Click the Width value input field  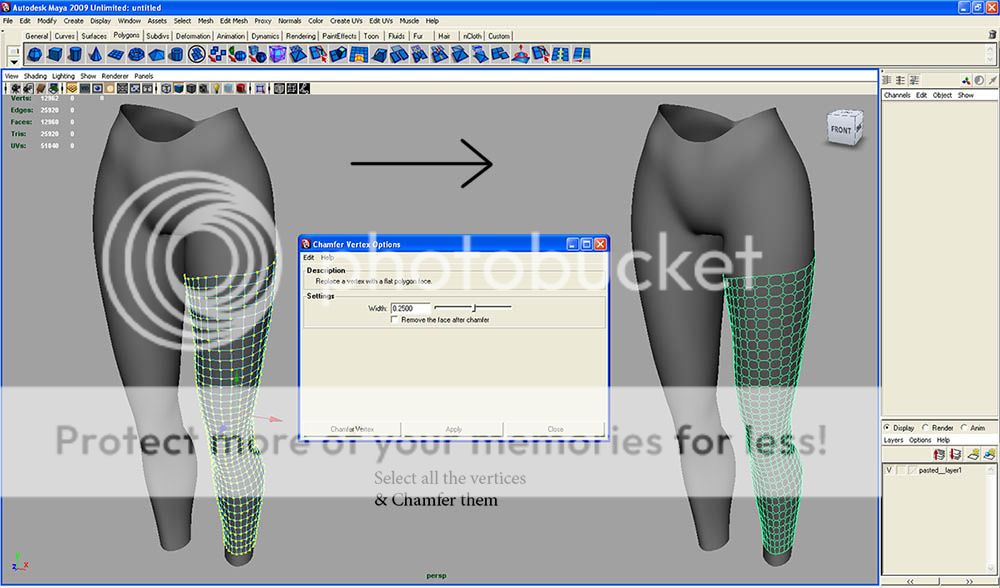pyautogui.click(x=410, y=308)
